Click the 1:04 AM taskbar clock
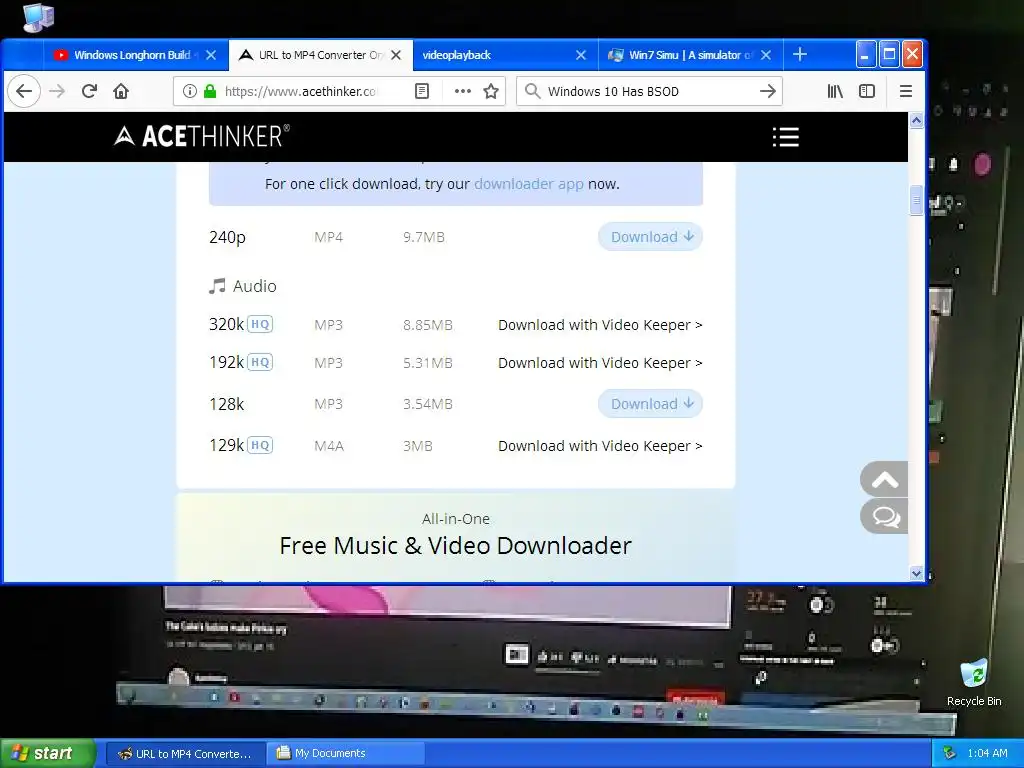The image size is (1024, 768). [x=987, y=754]
